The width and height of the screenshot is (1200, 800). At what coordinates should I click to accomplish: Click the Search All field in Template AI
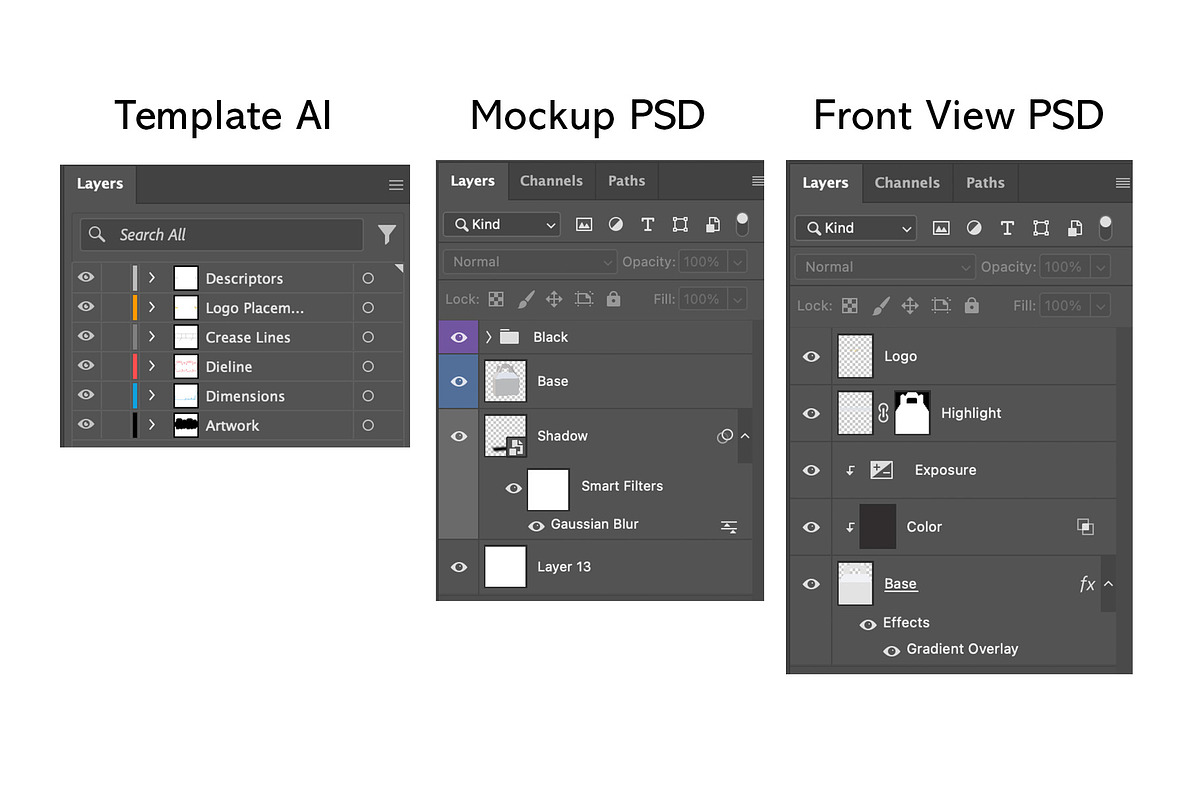pyautogui.click(x=222, y=235)
